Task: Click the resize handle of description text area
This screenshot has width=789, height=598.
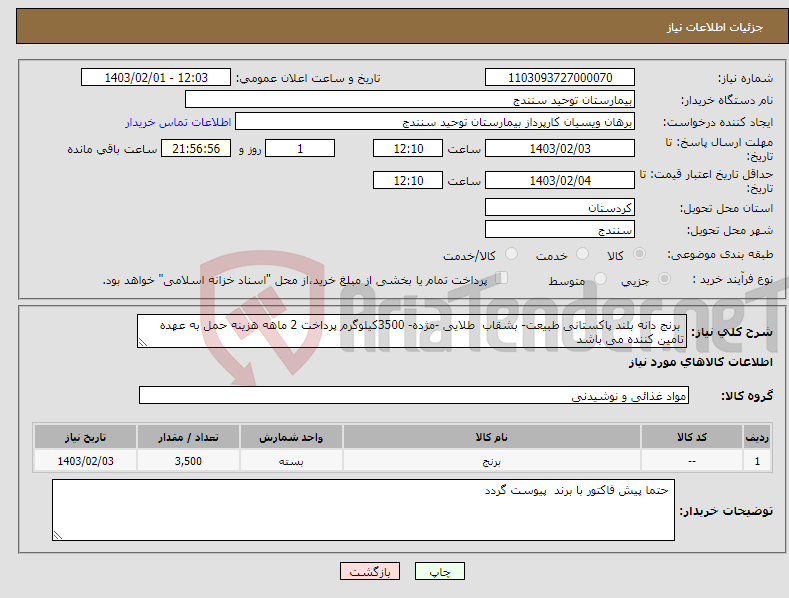Action: [143, 342]
